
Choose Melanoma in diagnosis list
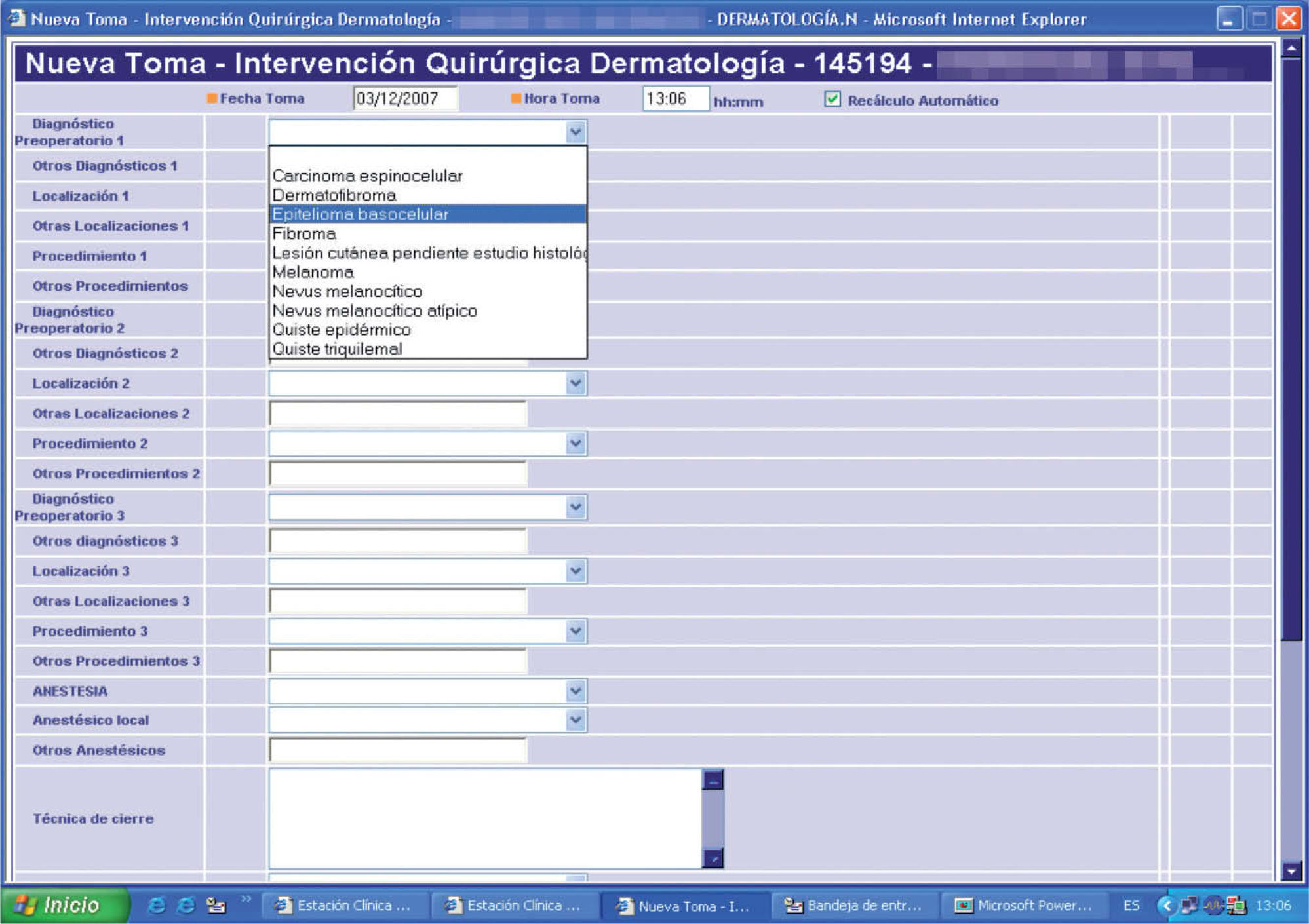point(313,272)
